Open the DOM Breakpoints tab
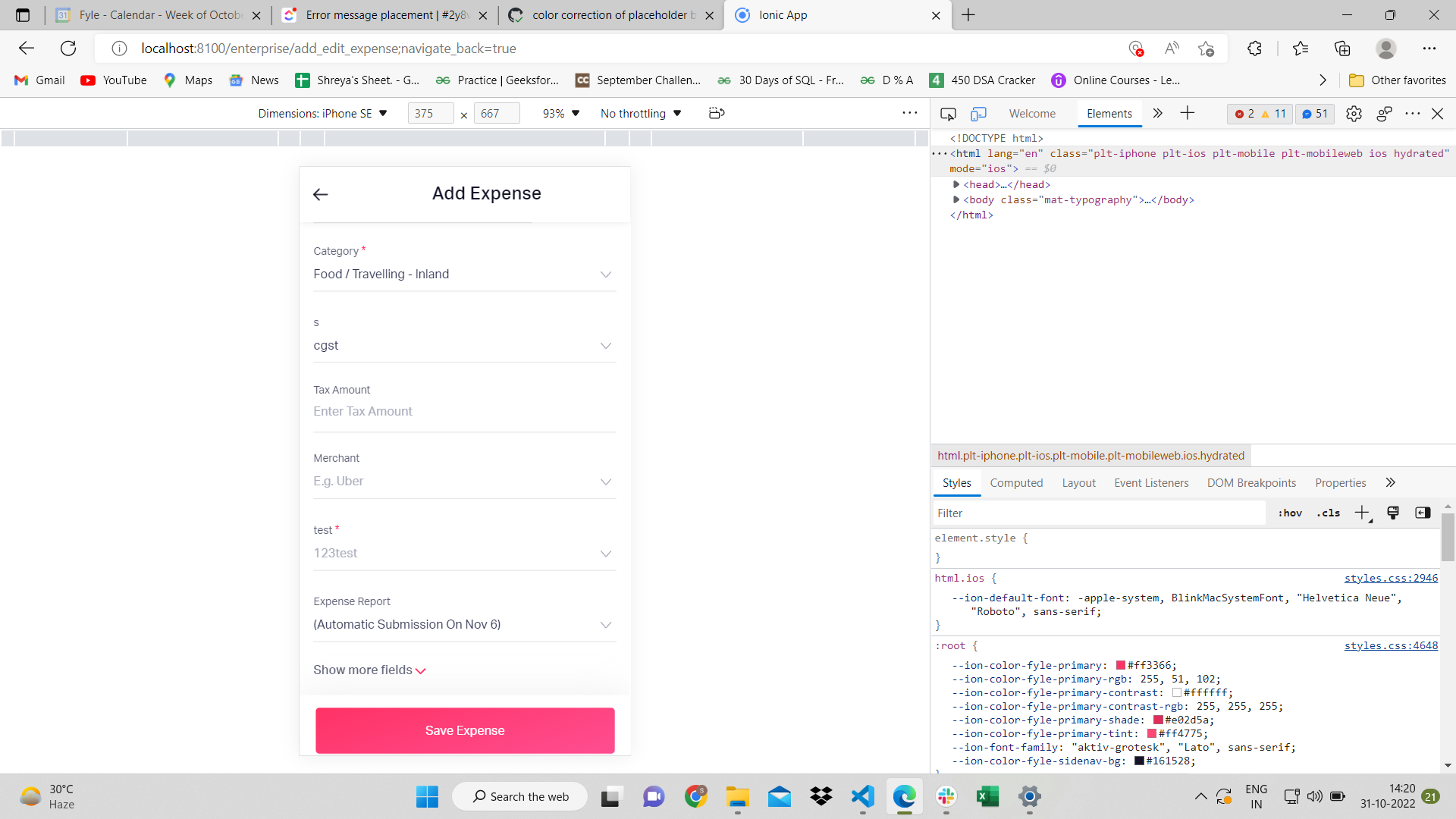Screen dimensions: 1456x819 pyautogui.click(x=1251, y=482)
